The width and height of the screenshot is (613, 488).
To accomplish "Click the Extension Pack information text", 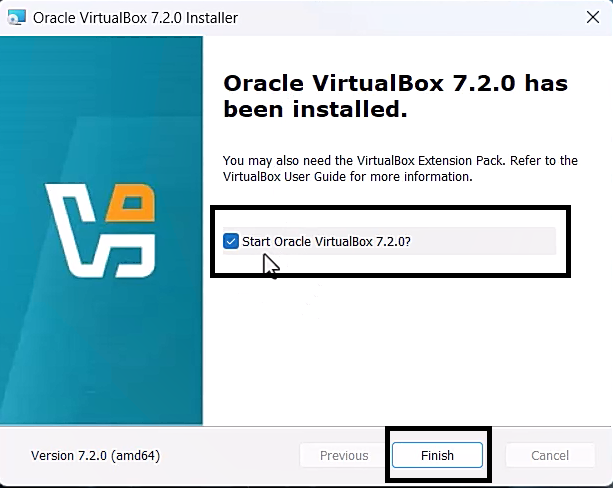I will click(400, 169).
